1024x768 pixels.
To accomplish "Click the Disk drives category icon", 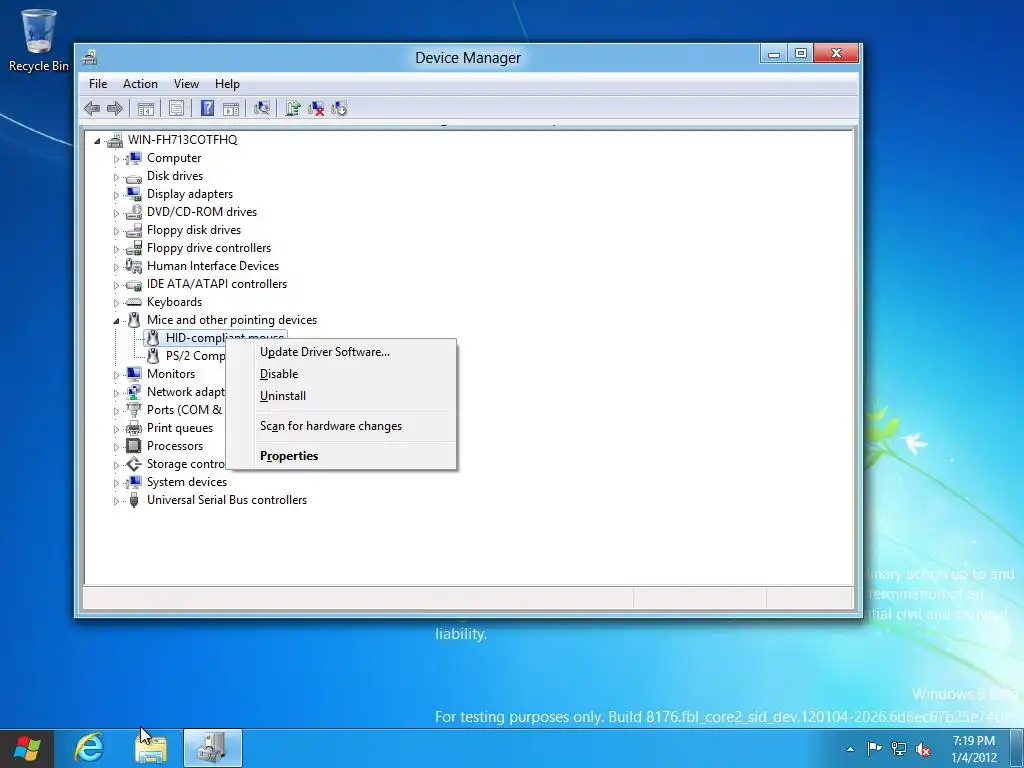I will click(134, 176).
